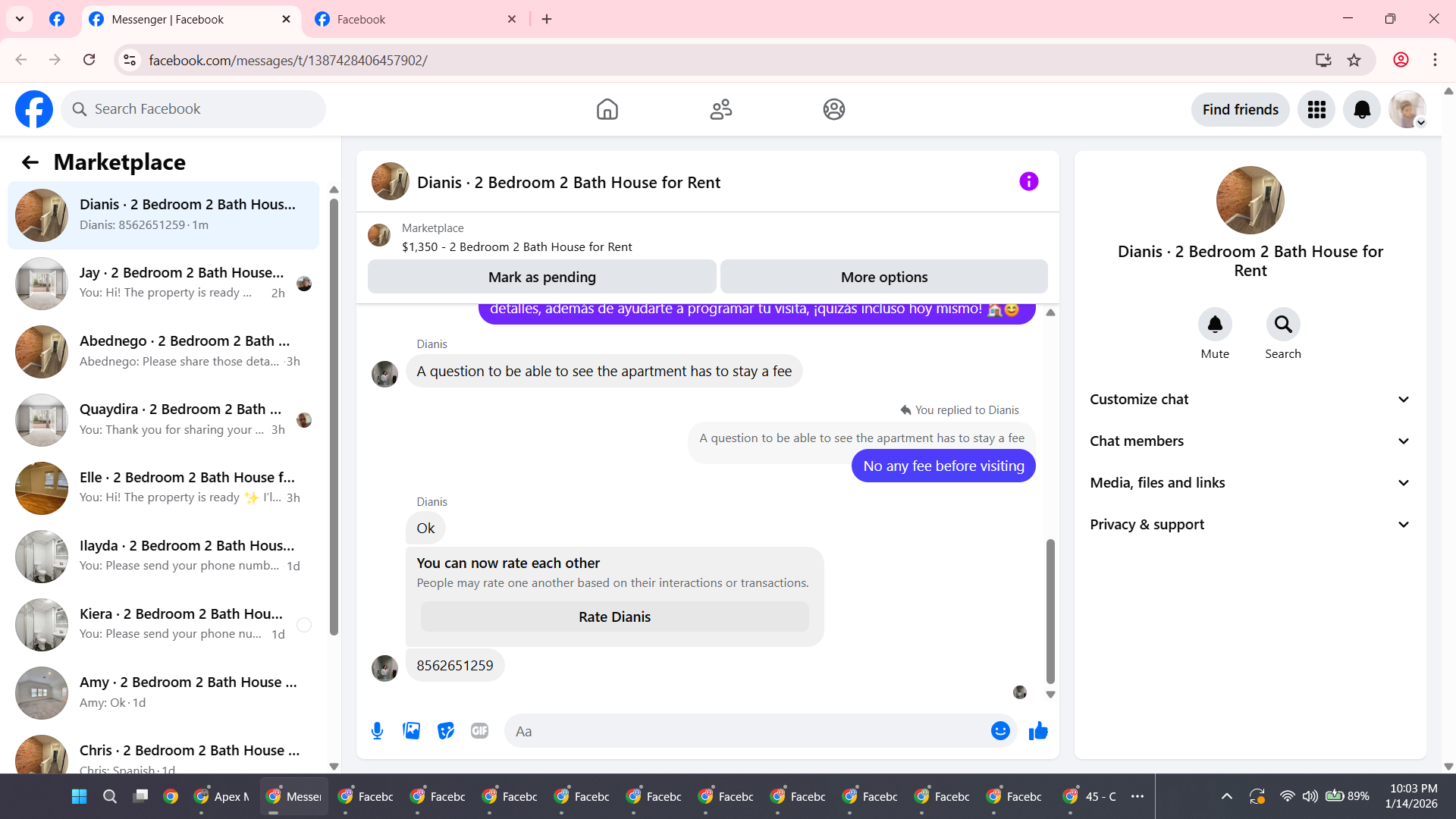
Task: Bookmark this page with the star icon
Action: coord(1354,60)
